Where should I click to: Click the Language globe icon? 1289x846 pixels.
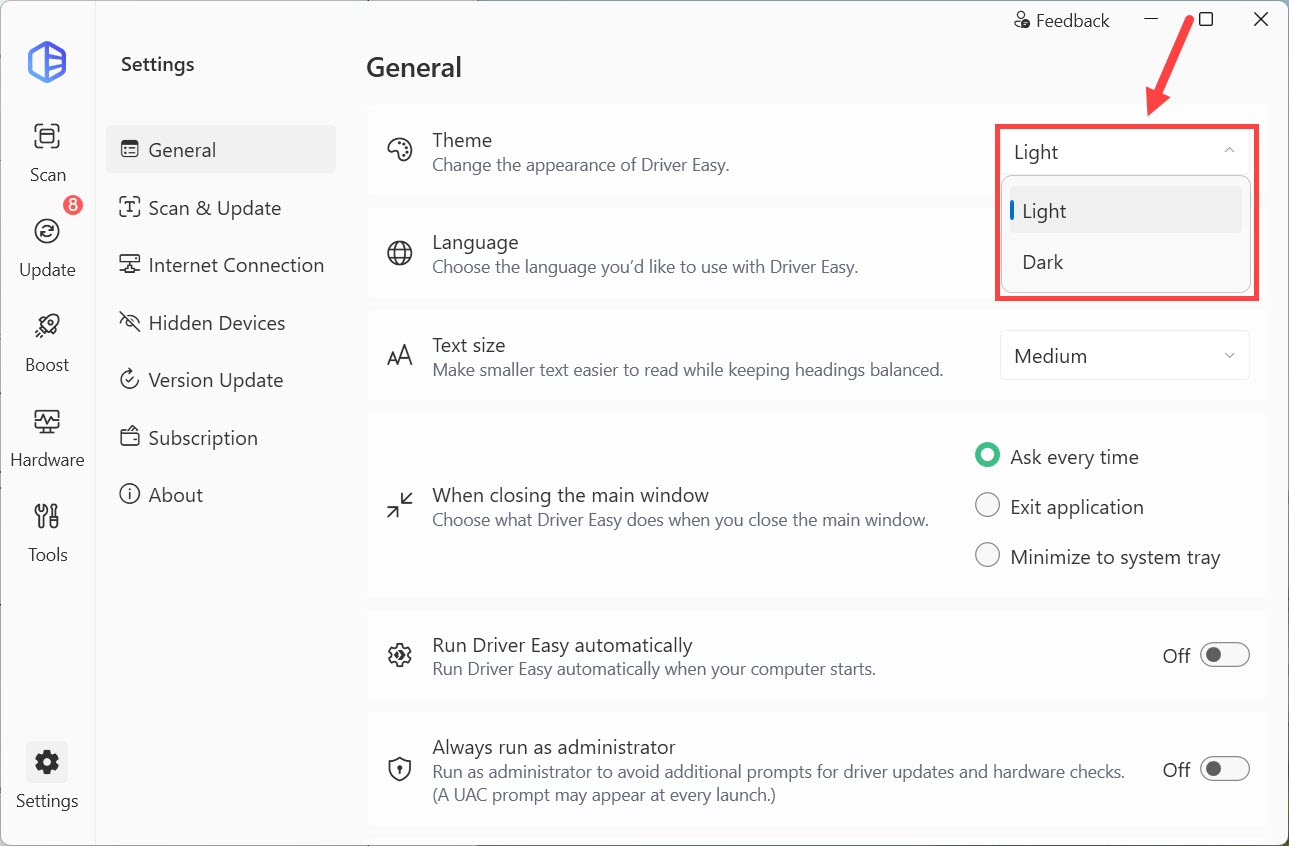point(399,254)
